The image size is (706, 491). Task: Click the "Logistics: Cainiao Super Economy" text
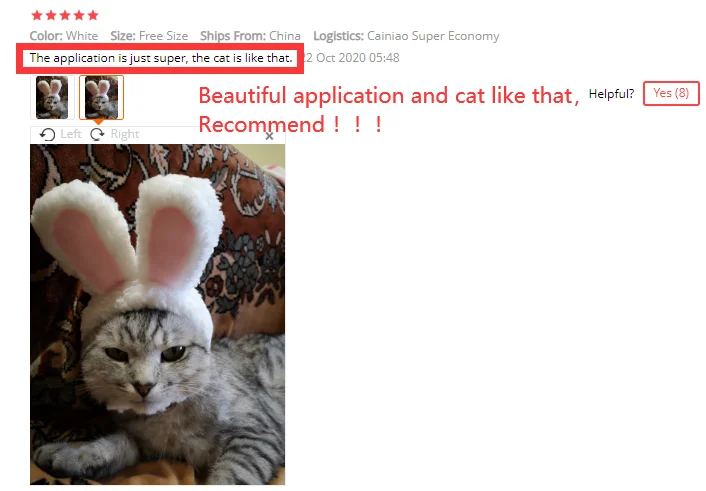(x=406, y=36)
